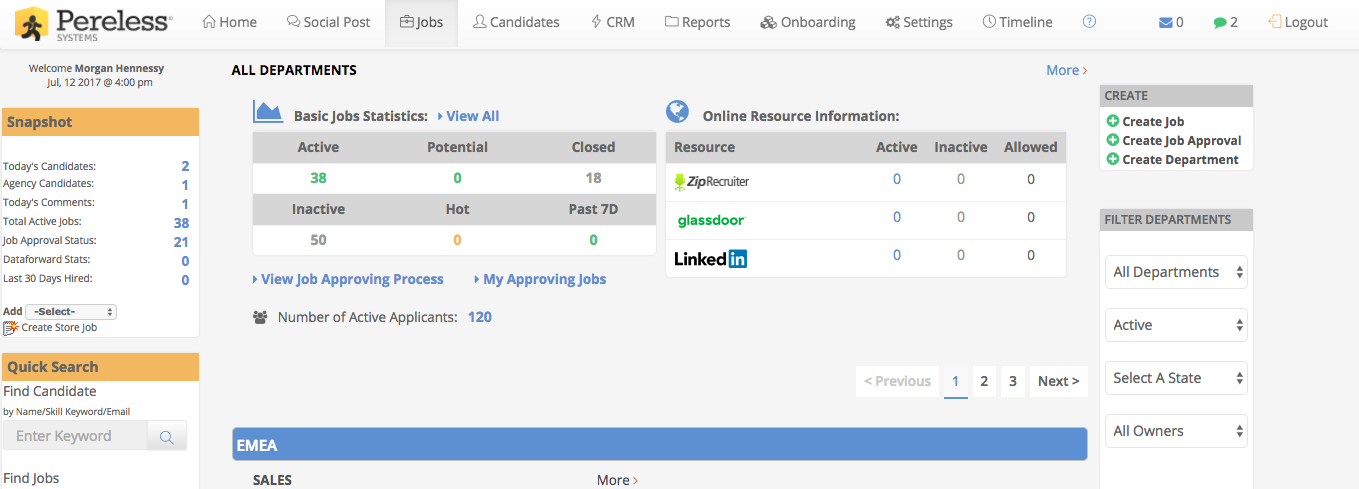Click the Create Job plus icon
Image resolution: width=1359 pixels, height=489 pixels.
(1112, 122)
